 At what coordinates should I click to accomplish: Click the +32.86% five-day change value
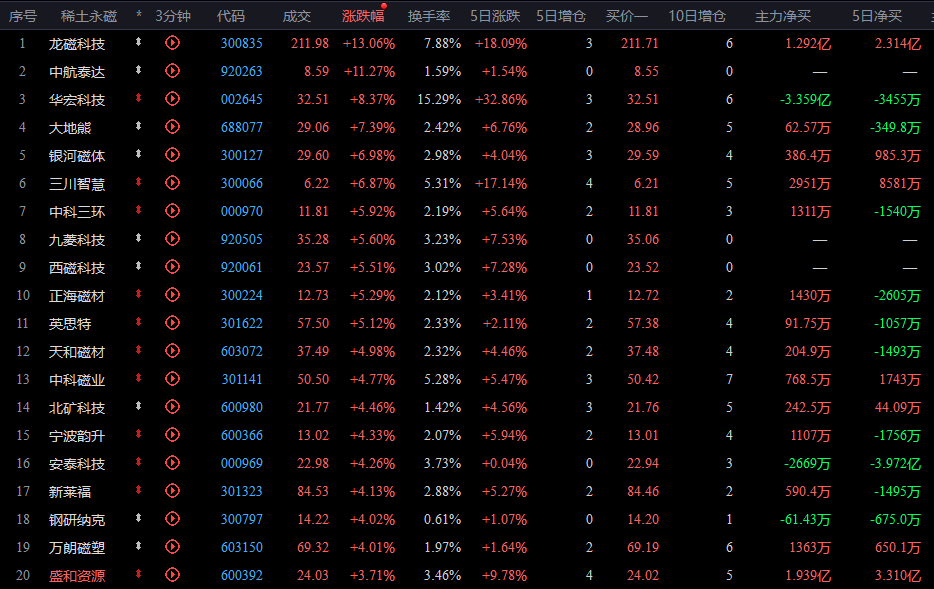[501, 99]
